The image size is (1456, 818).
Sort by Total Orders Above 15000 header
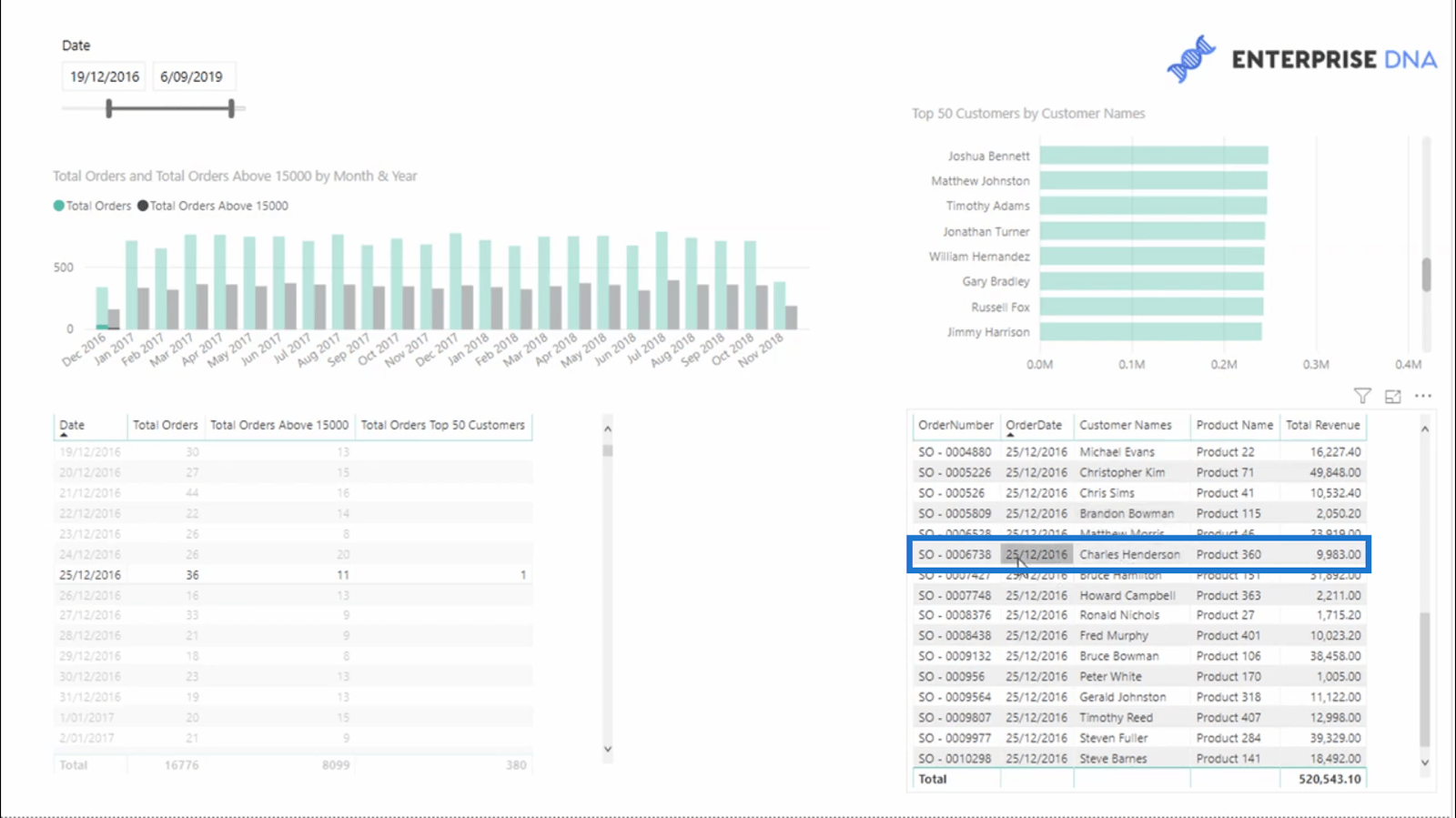click(279, 425)
